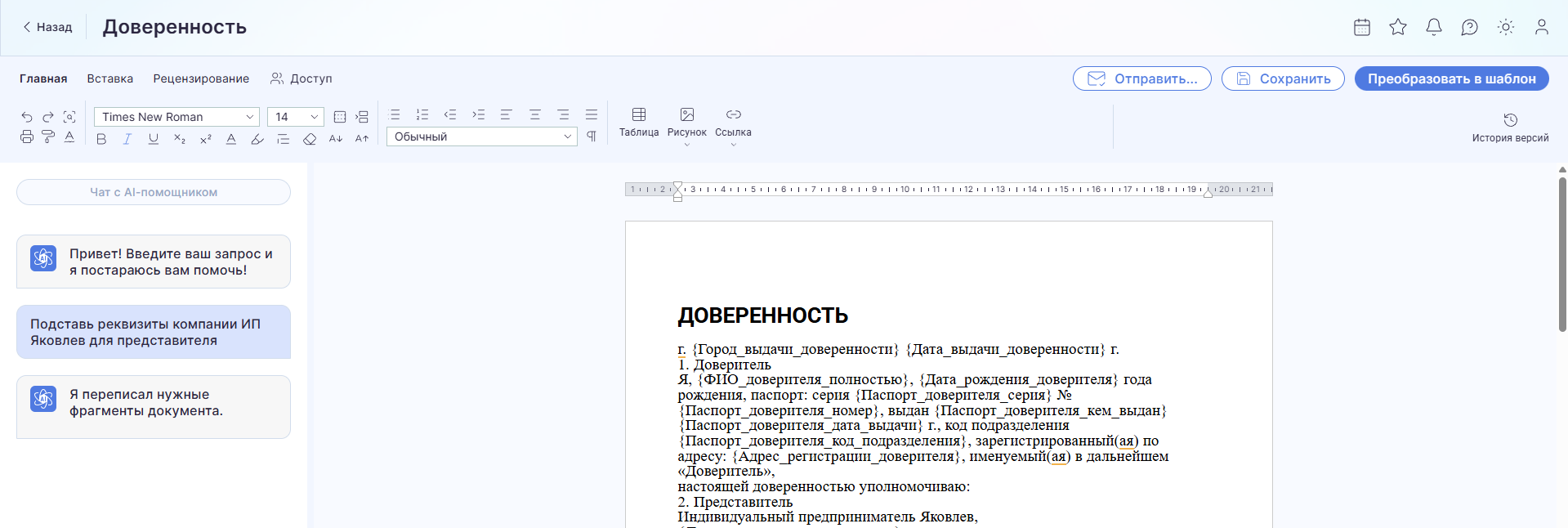Click the font color A icon
This screenshot has width=1568, height=528.
[x=231, y=139]
